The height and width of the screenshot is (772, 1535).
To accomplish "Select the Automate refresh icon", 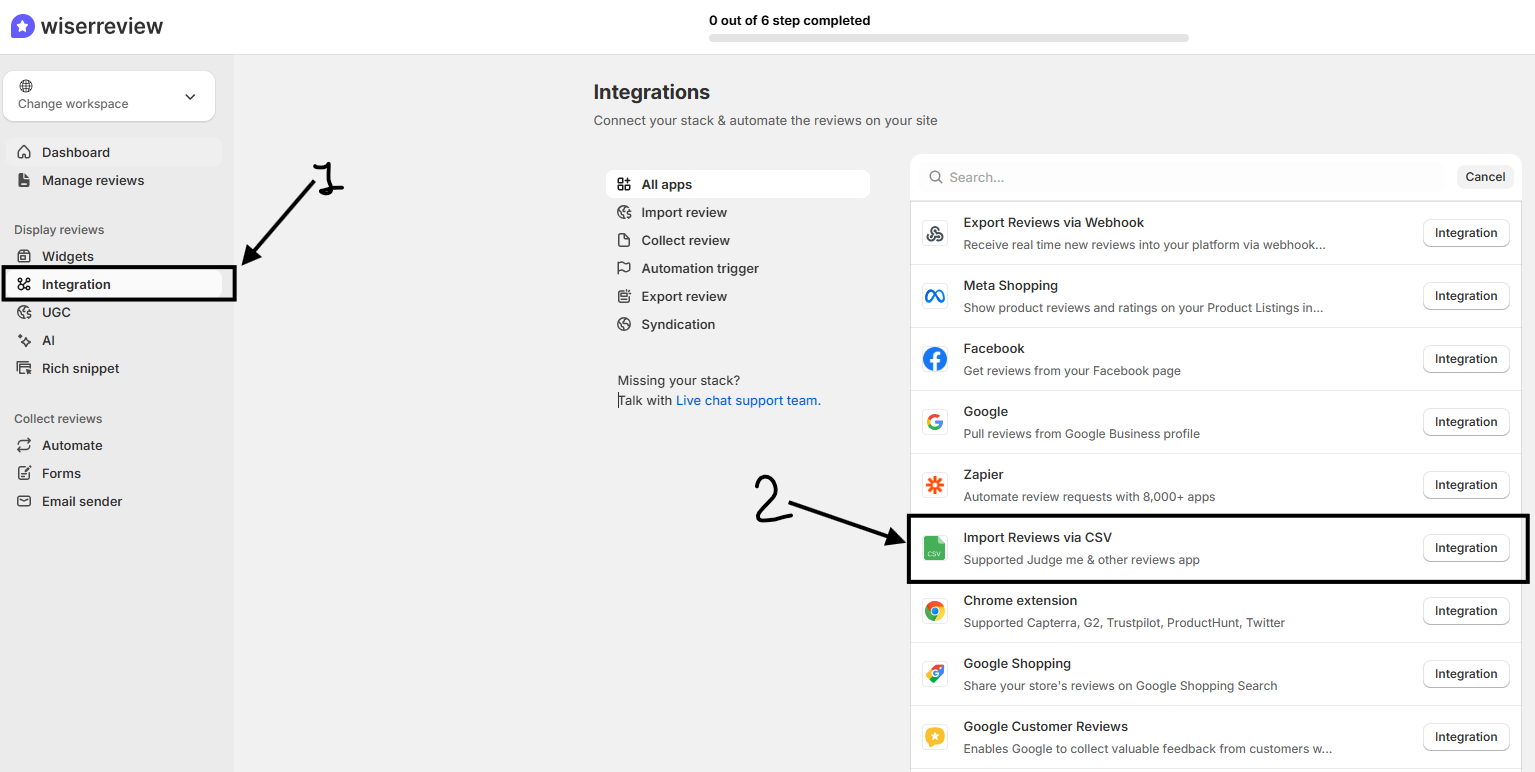I will point(24,445).
